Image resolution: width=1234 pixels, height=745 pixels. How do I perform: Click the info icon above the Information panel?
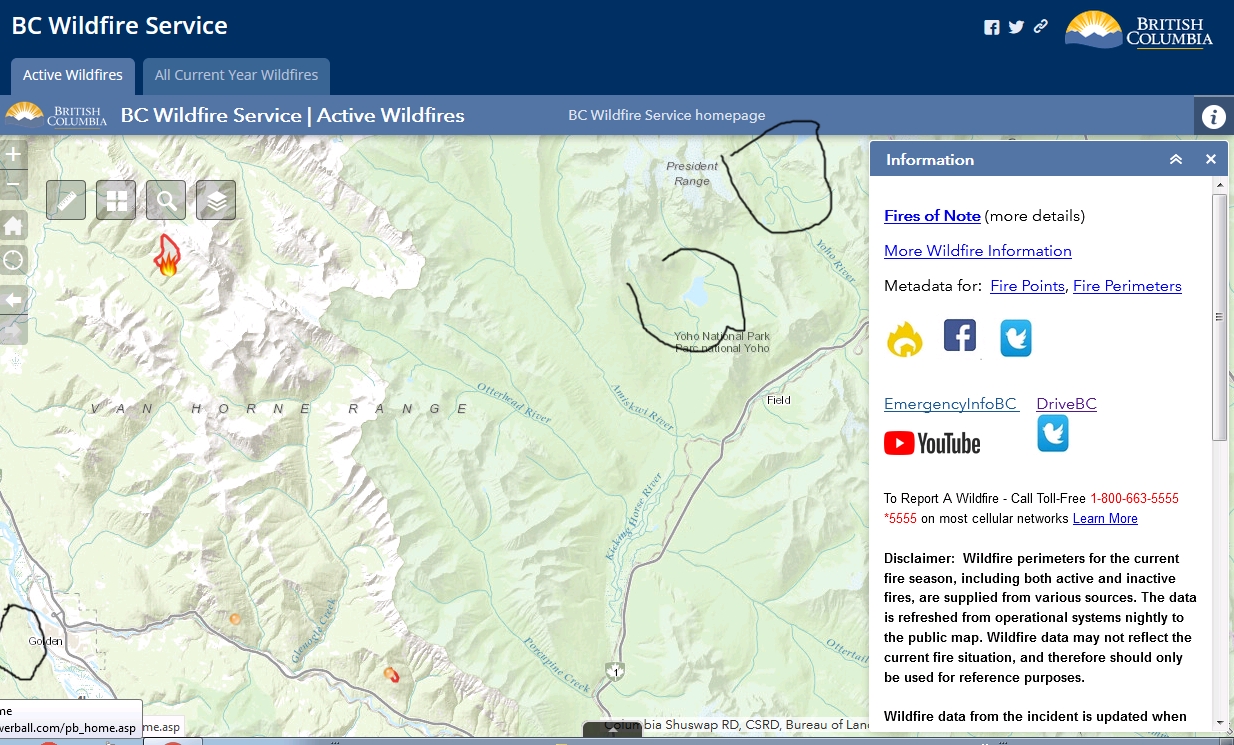[x=1213, y=116]
